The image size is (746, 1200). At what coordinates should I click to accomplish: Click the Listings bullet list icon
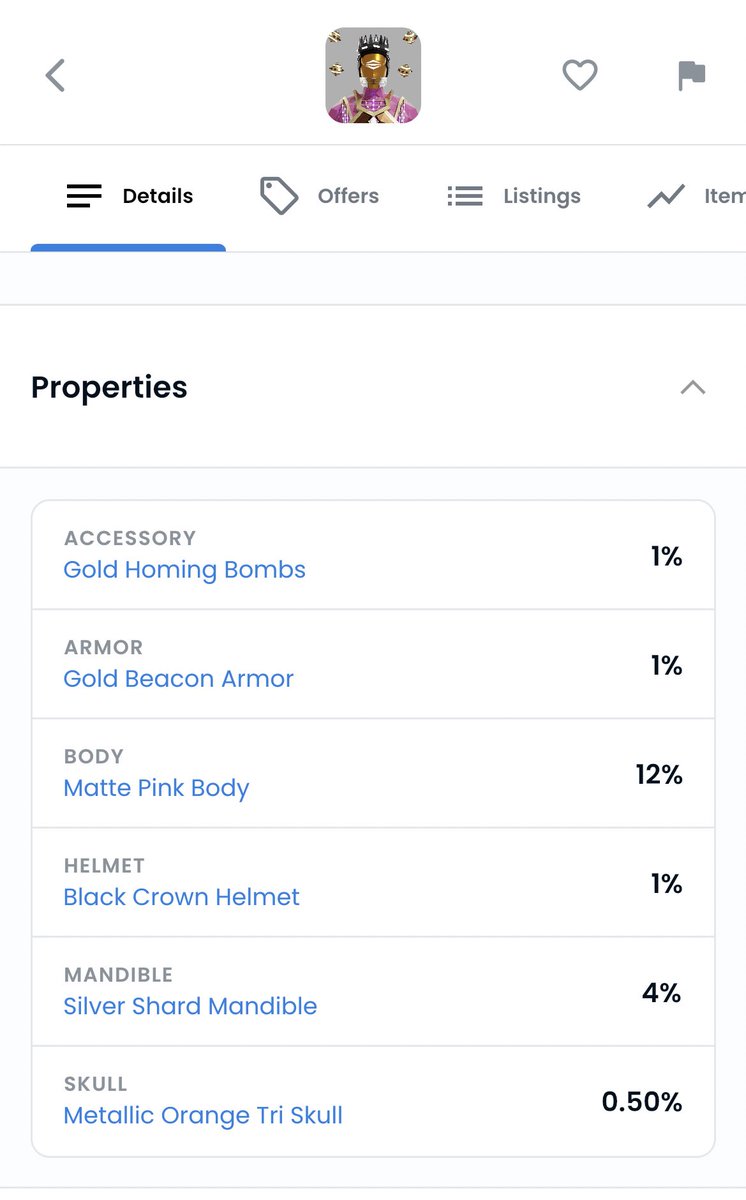pyautogui.click(x=465, y=196)
